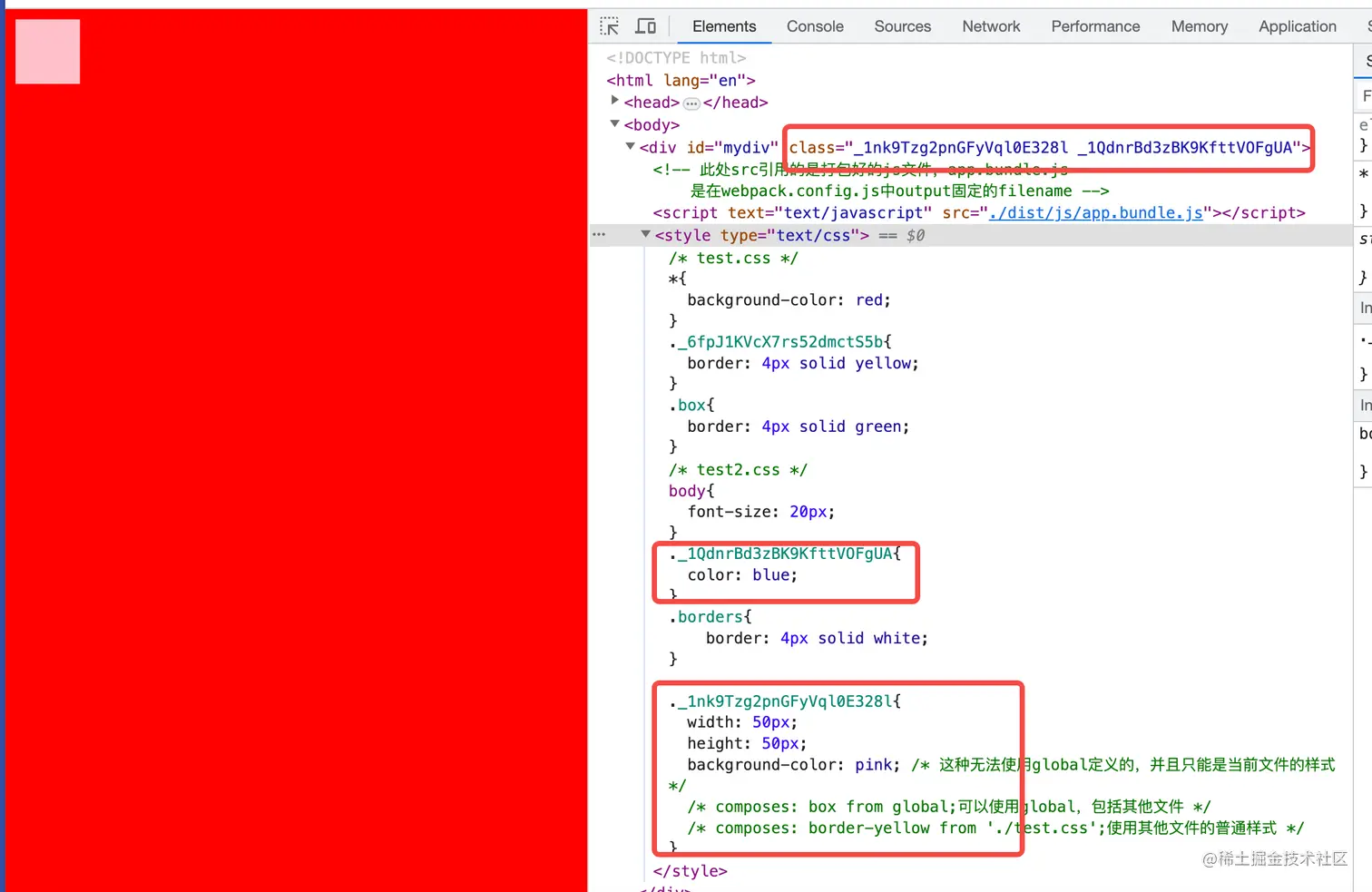Click the body selector in style
The width and height of the screenshot is (1372, 892).
[x=687, y=490]
